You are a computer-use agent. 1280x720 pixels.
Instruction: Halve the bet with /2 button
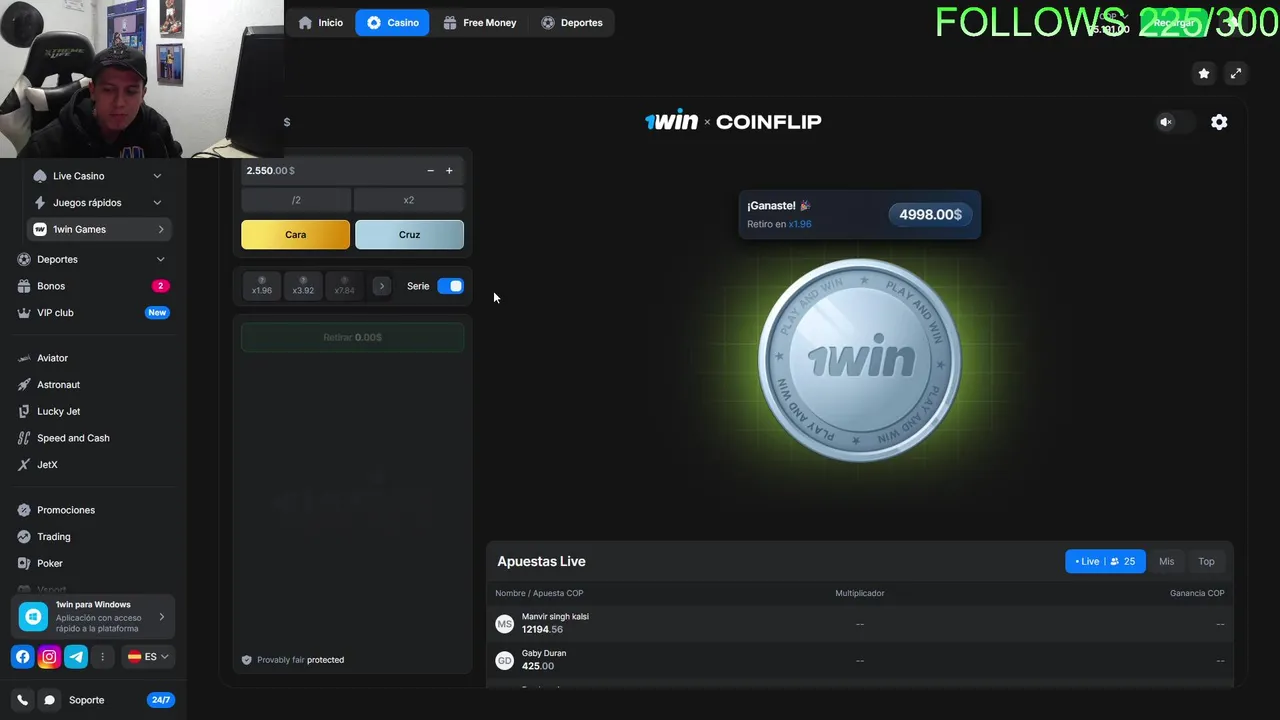(296, 200)
